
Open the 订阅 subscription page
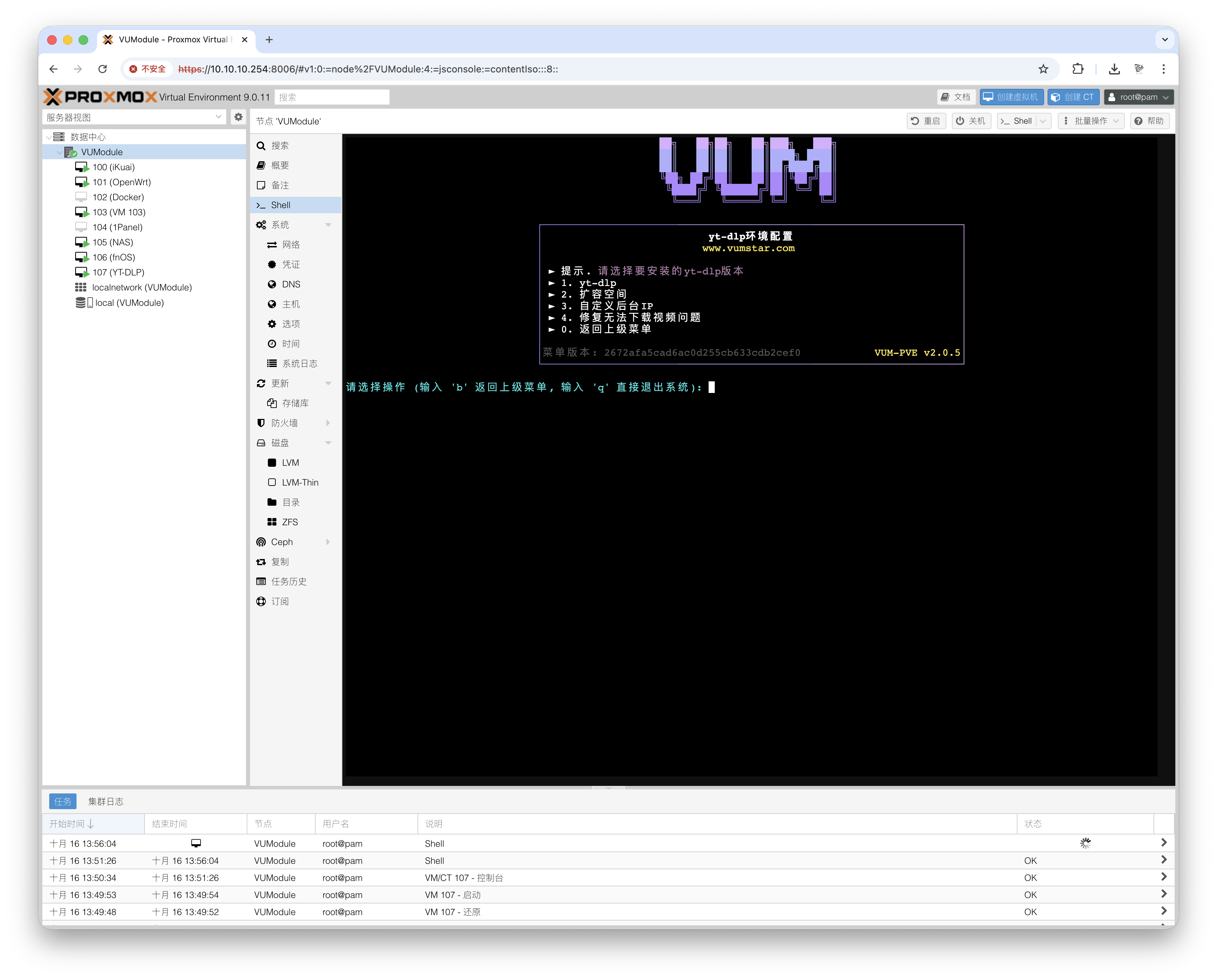281,601
